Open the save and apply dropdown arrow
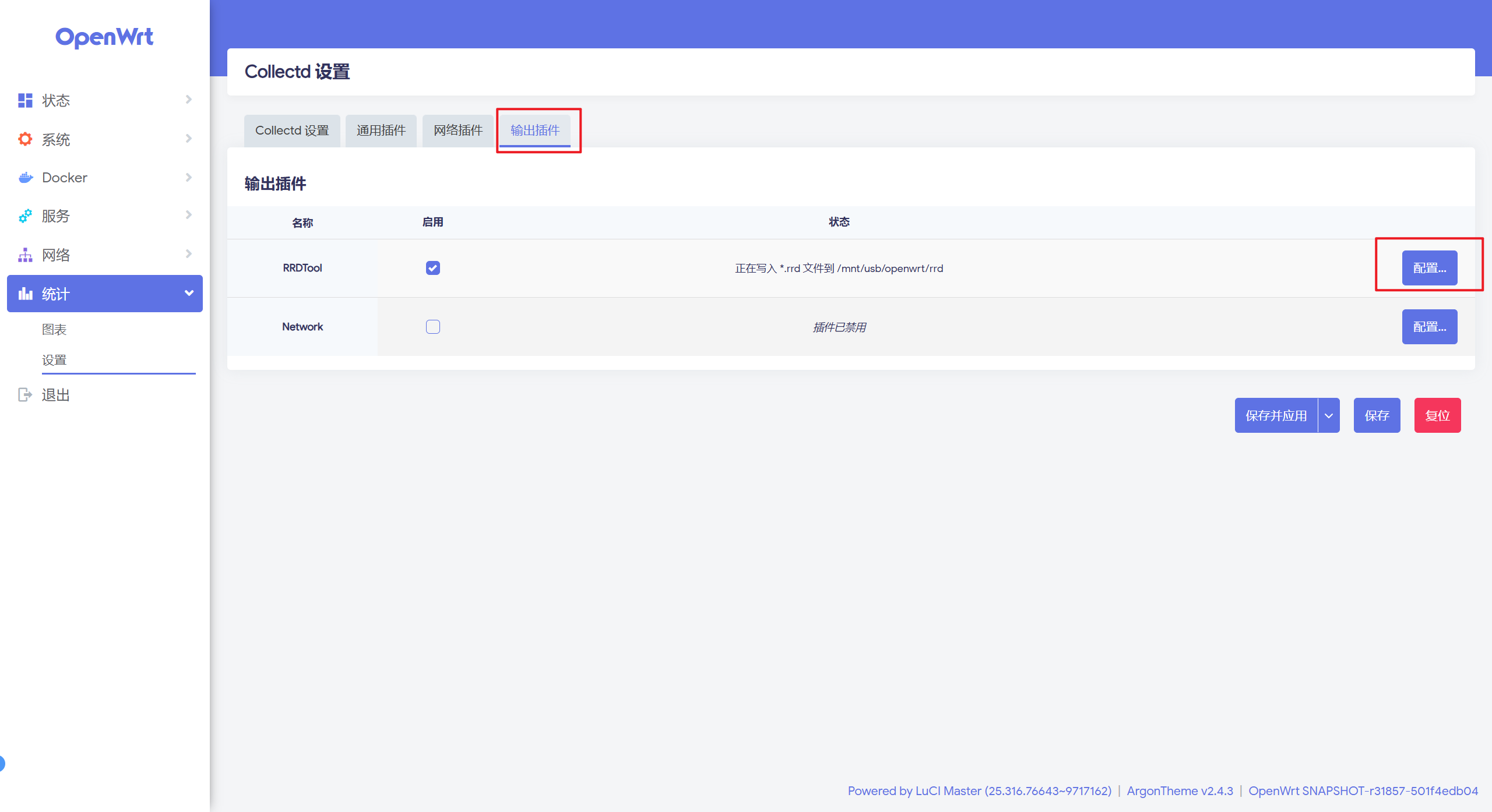 [1329, 415]
